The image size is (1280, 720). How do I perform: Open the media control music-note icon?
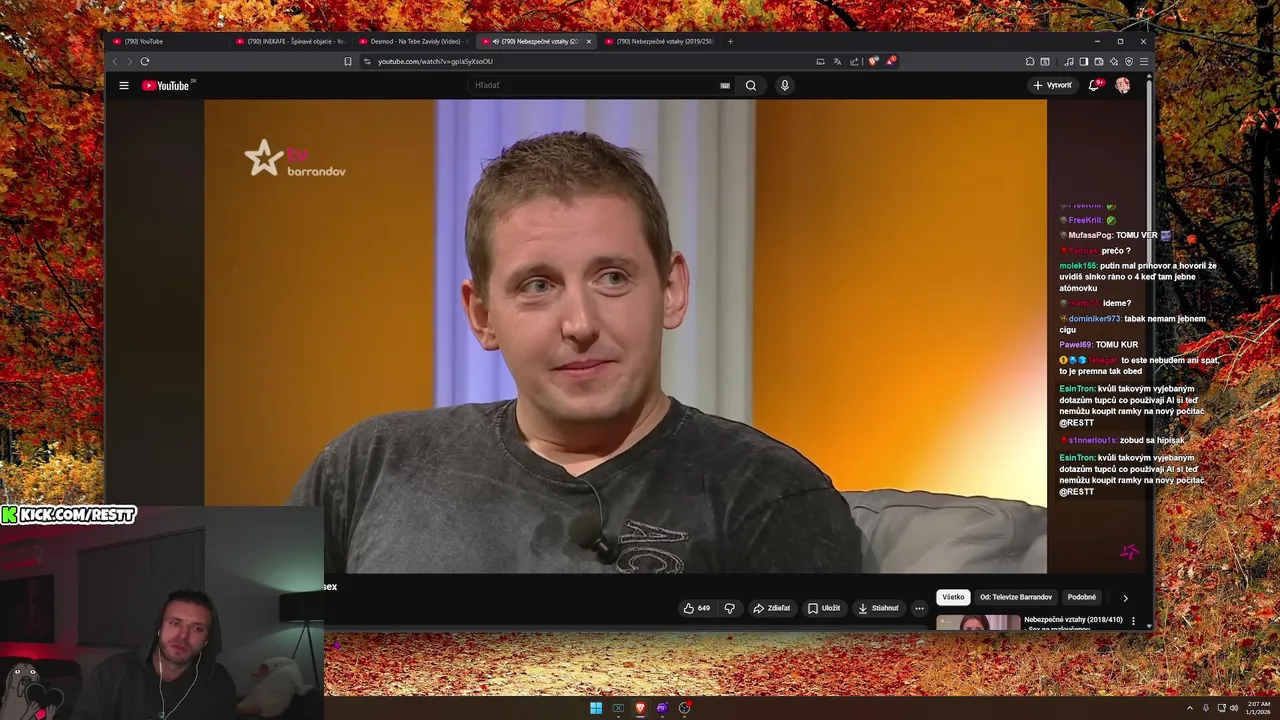click(x=1069, y=61)
